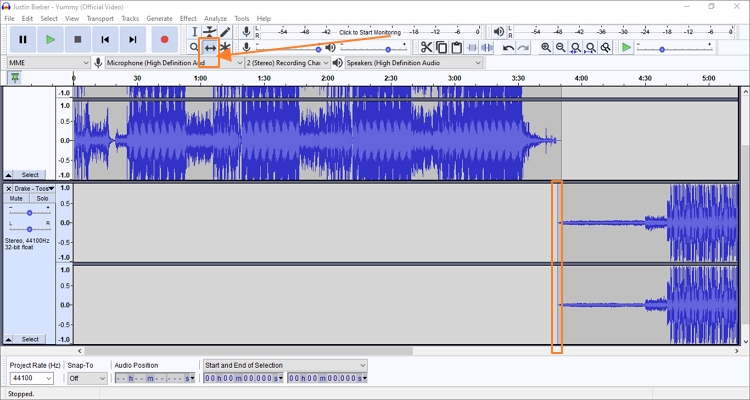This screenshot has height=400, width=750.
Task: Toggle the pinned play head icon
Action: click(x=15, y=78)
